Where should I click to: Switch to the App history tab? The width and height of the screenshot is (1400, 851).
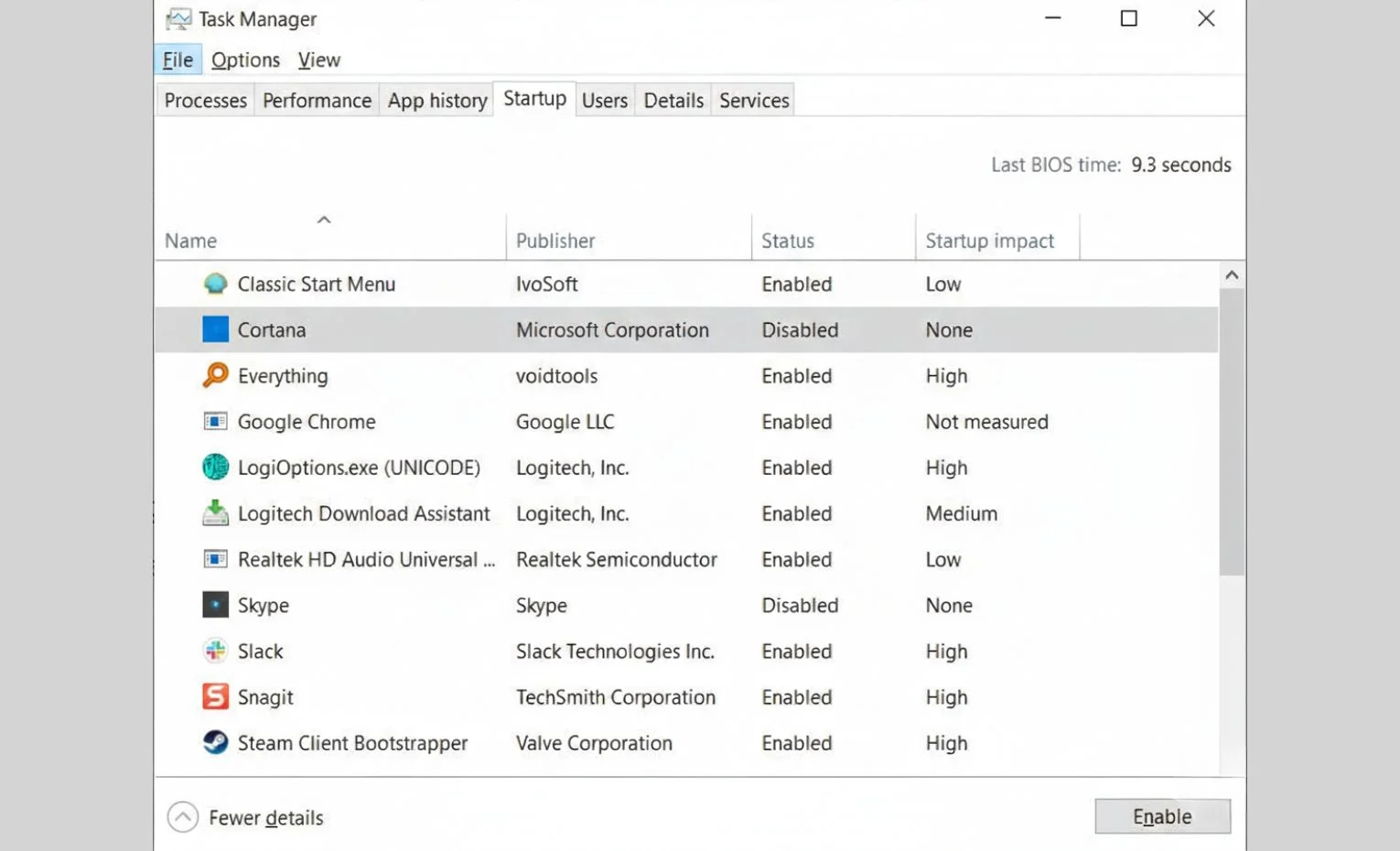click(x=437, y=100)
